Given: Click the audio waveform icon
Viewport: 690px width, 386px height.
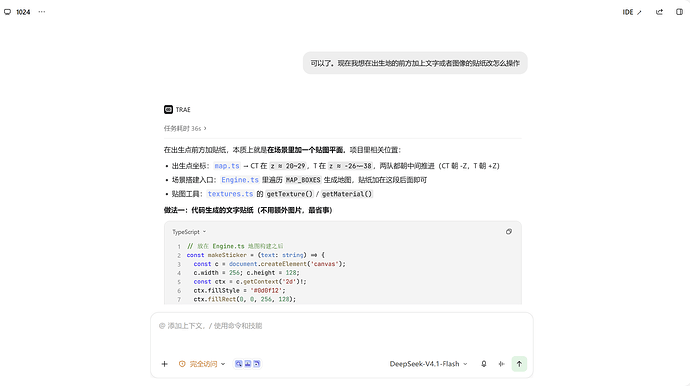Looking at the screenshot, I should coord(501,364).
